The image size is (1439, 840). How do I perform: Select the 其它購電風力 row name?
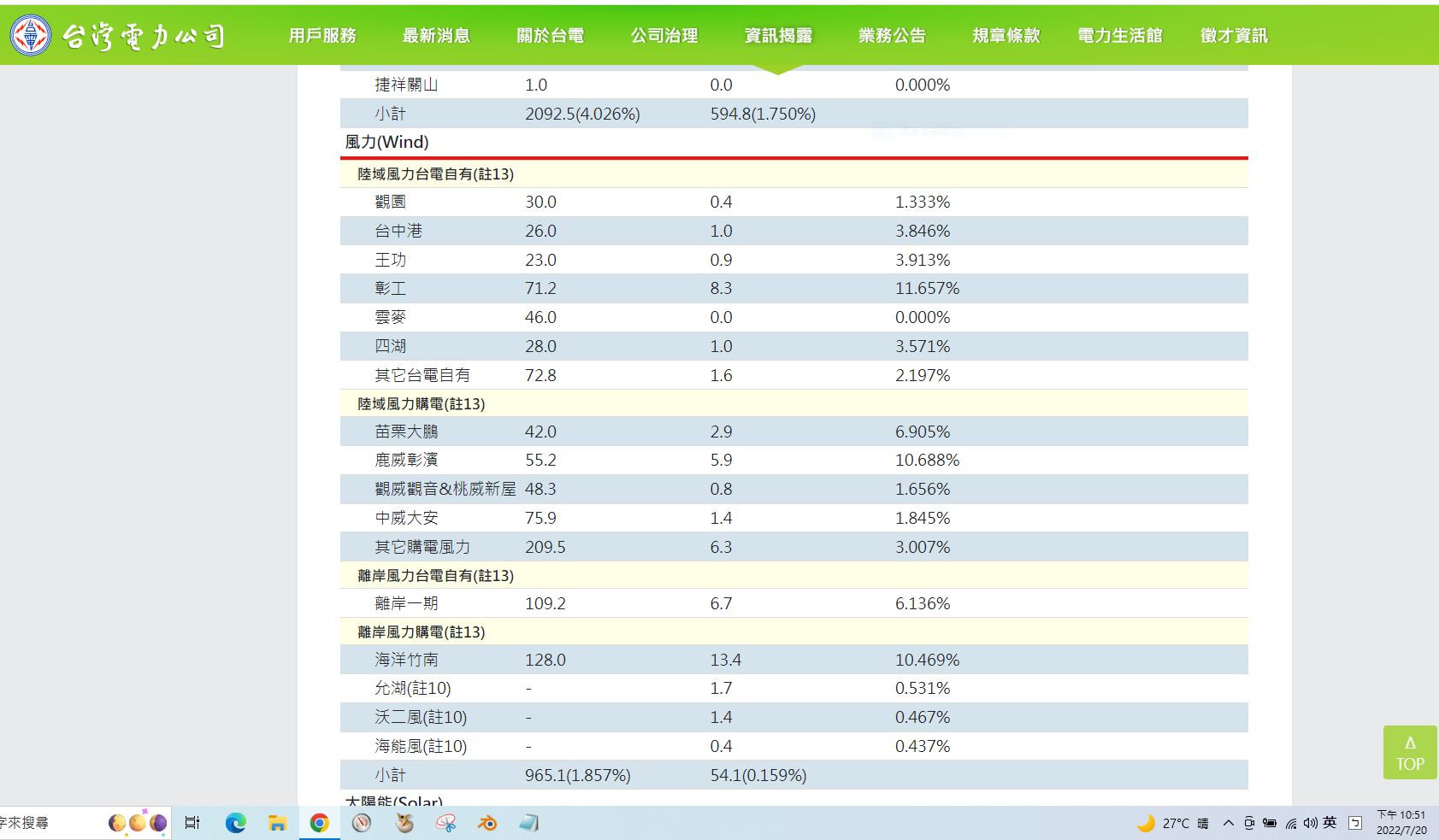point(422,547)
